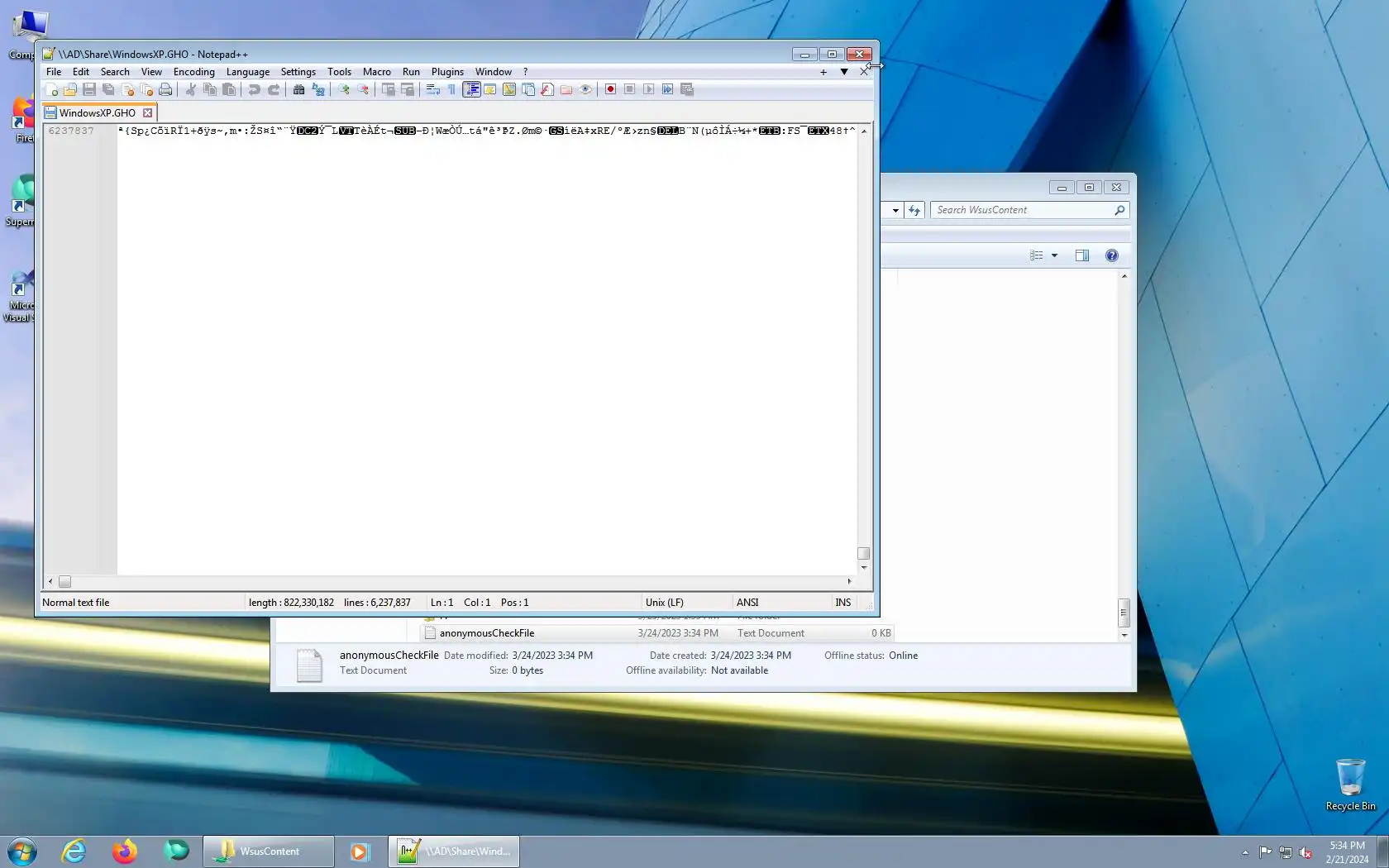Click the Save All toolbar icon

pos(108,89)
